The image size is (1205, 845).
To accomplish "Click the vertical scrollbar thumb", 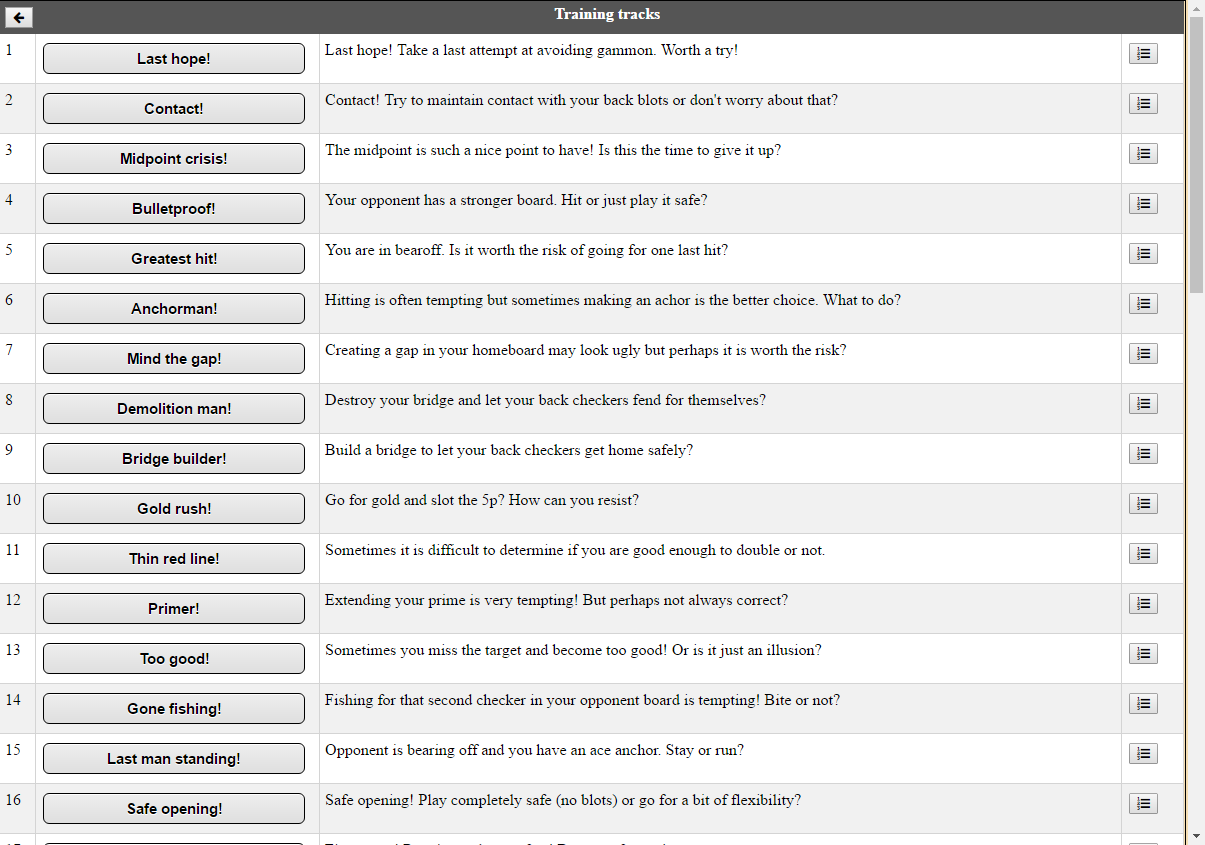I will click(x=1196, y=155).
